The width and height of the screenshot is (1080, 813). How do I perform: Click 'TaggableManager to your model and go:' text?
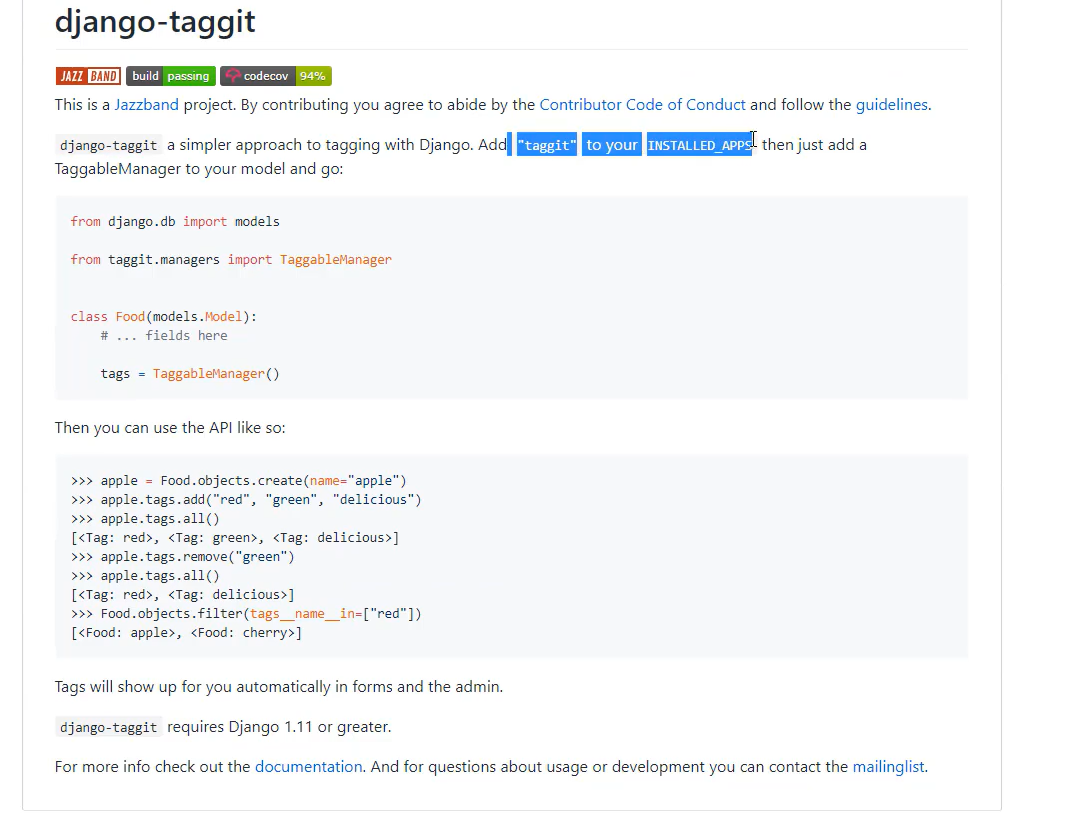(199, 169)
